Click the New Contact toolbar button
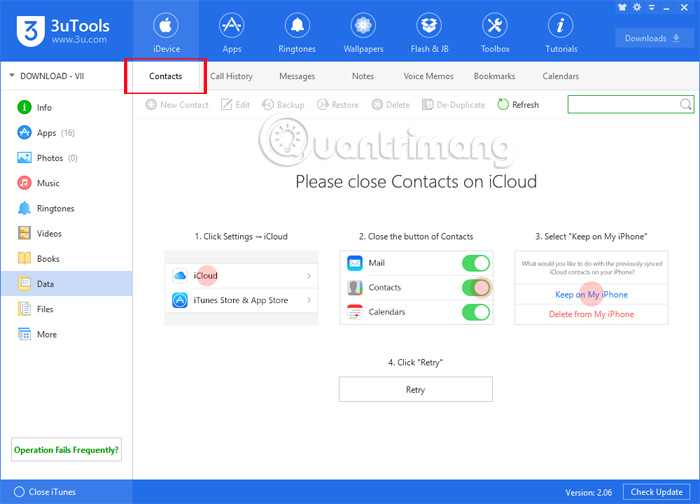The image size is (700, 504). [177, 105]
